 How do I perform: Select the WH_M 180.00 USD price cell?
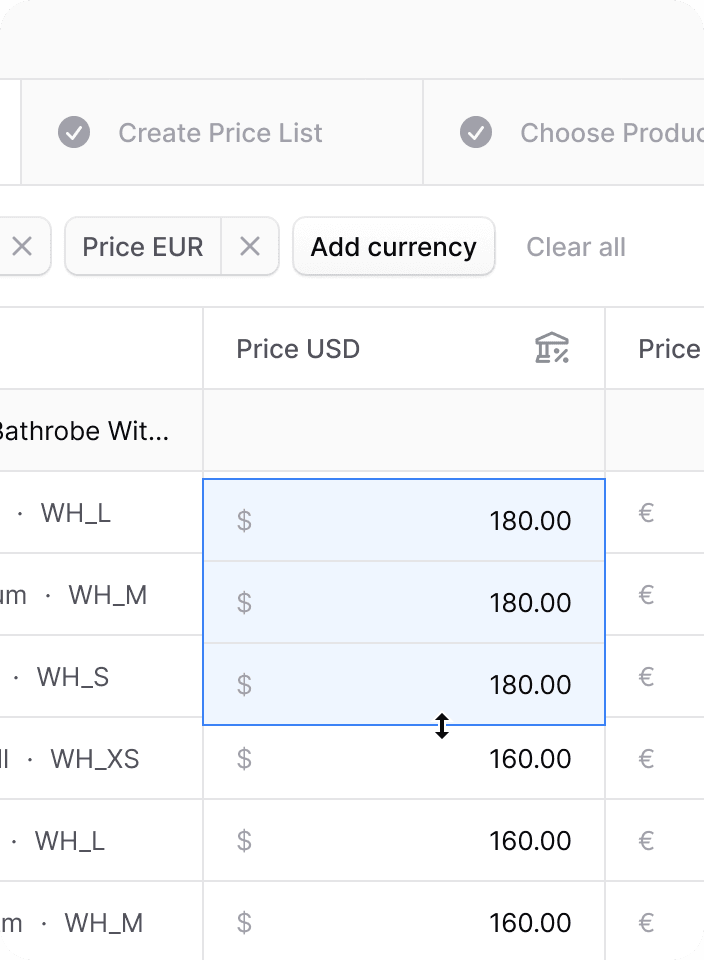(x=404, y=602)
